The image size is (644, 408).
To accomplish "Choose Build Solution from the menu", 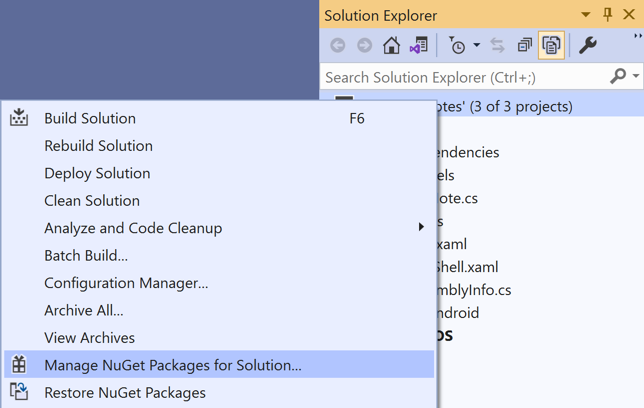I will [x=90, y=118].
